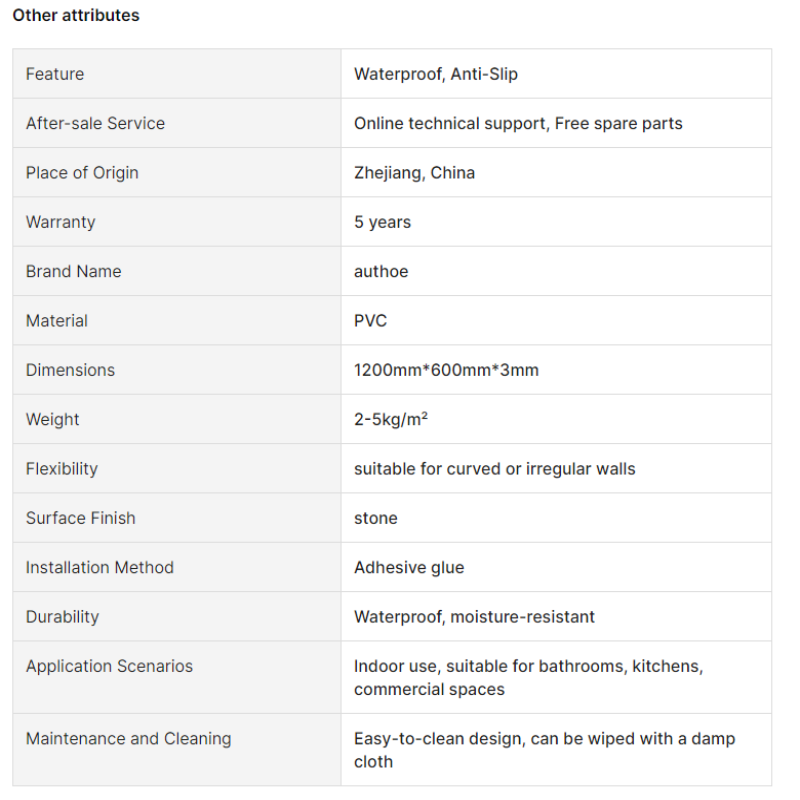Click 'Online technical support, Free spare parts' text
800x800 pixels.
pos(518,123)
